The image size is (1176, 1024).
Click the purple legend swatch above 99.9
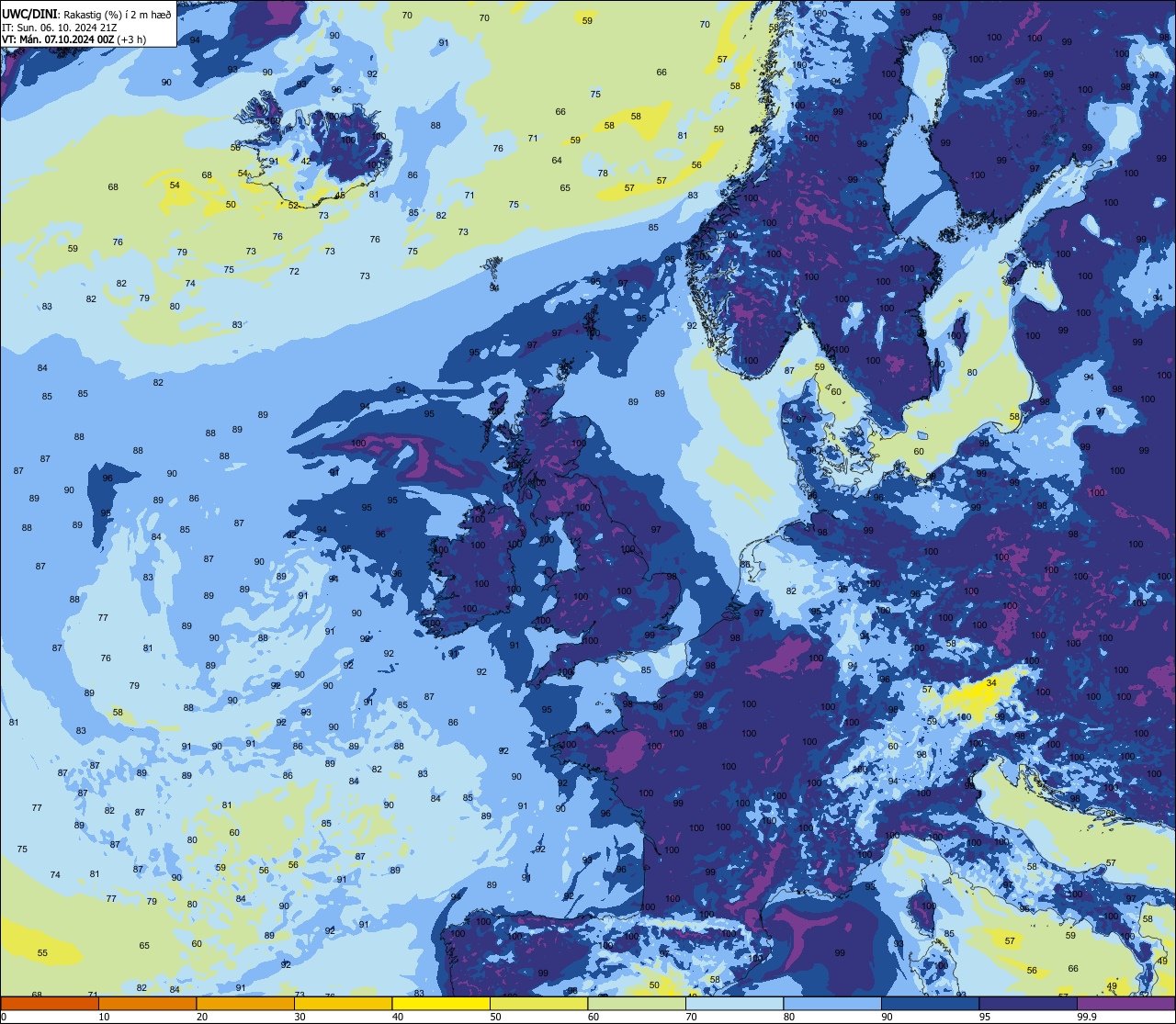[1125, 1003]
